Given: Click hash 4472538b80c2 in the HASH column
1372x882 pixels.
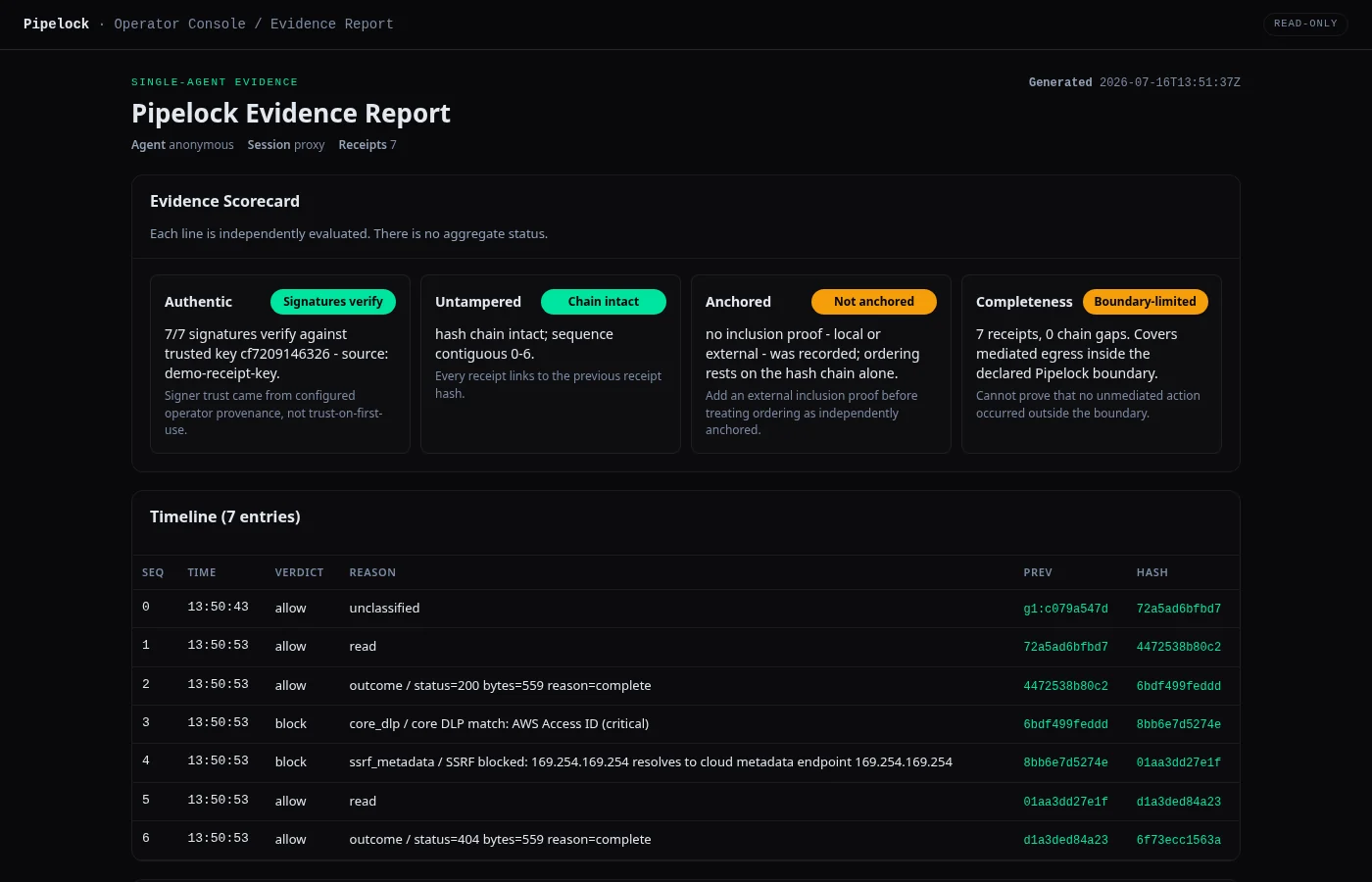Looking at the screenshot, I should 1179,647.
